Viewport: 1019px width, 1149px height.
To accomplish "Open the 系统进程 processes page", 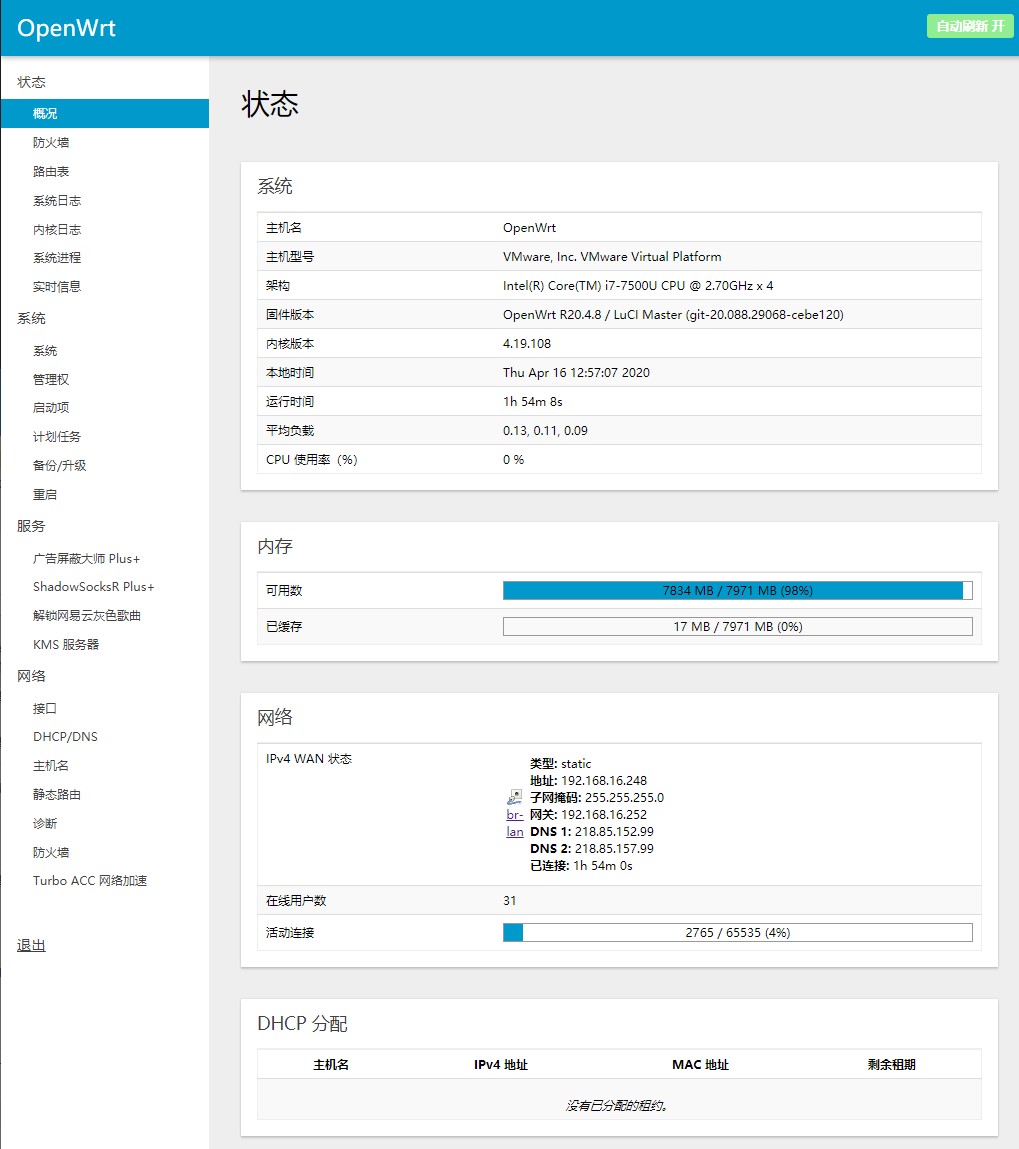I will click(x=57, y=258).
